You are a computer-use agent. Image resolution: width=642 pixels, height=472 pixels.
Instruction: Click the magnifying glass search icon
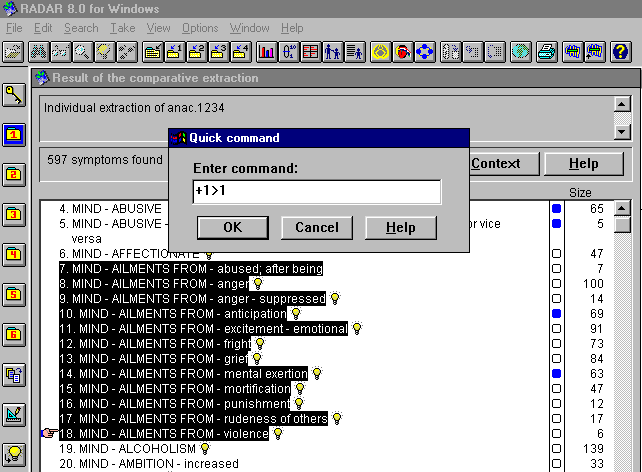tap(82, 52)
